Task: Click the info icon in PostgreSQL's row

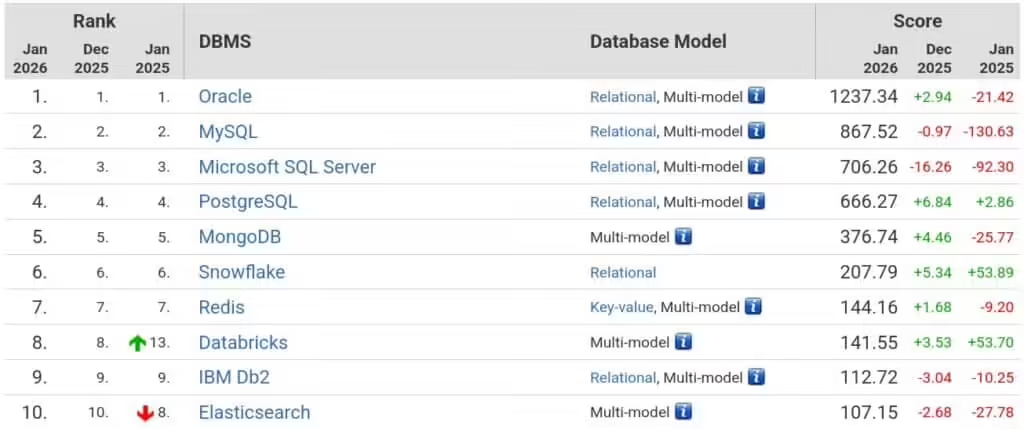Action: tap(756, 202)
